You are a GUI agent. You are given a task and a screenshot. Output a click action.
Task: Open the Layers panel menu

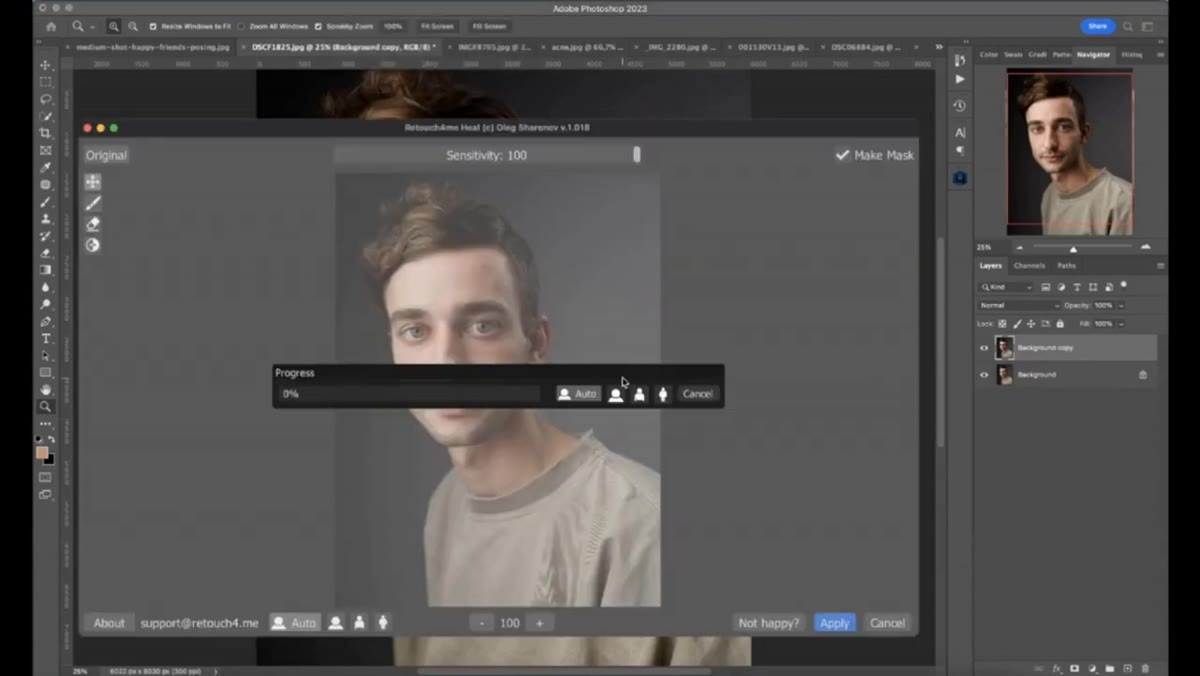[x=1160, y=266]
